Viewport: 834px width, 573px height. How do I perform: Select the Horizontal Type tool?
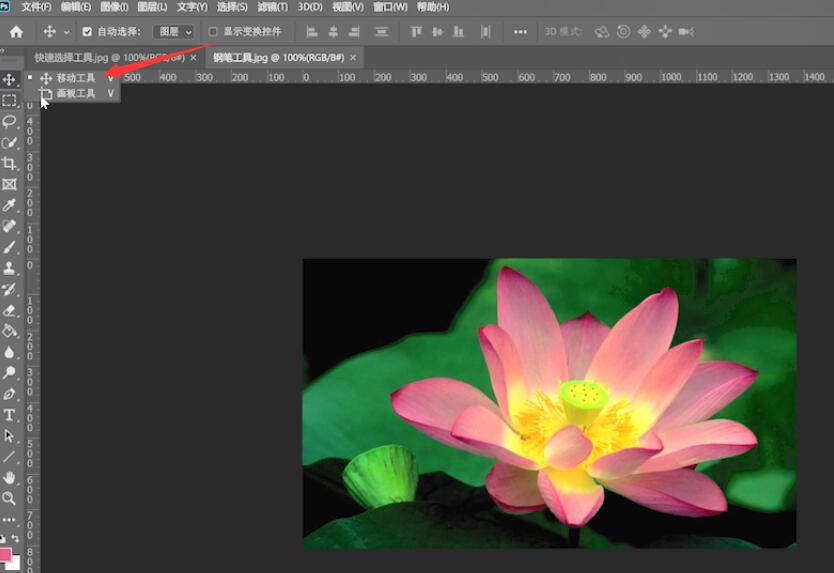coord(9,415)
